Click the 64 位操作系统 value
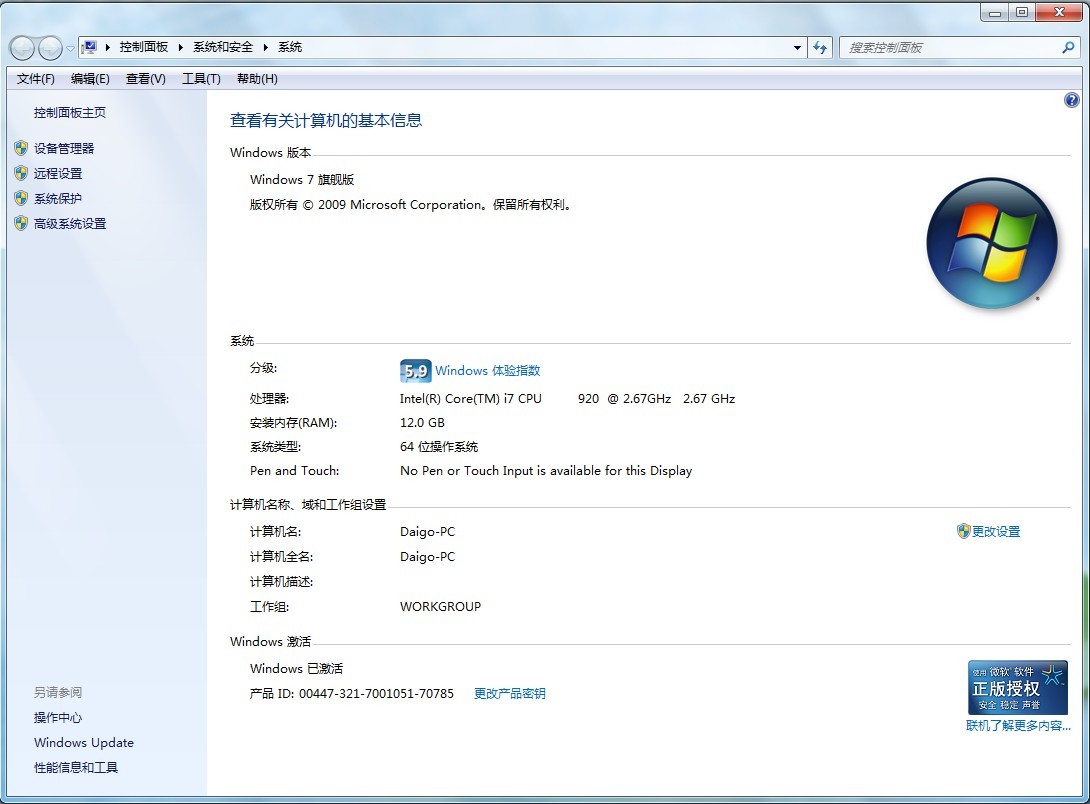This screenshot has width=1090, height=804. click(x=439, y=447)
